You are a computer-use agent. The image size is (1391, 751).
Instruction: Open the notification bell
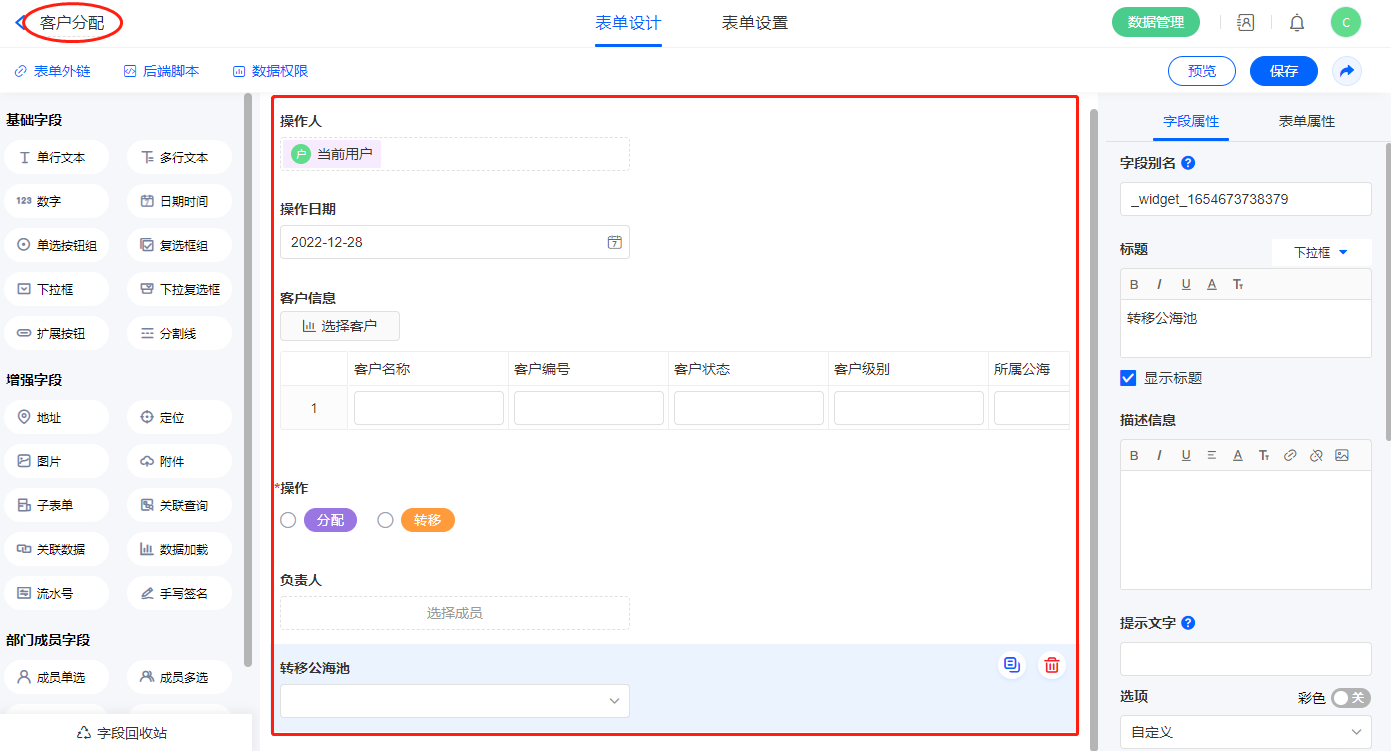click(1296, 22)
